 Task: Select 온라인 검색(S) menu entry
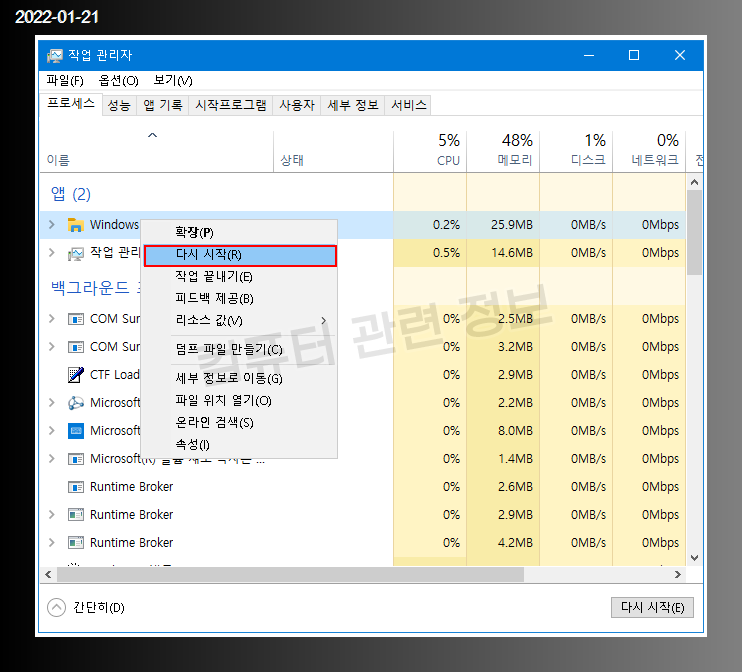pos(240,423)
